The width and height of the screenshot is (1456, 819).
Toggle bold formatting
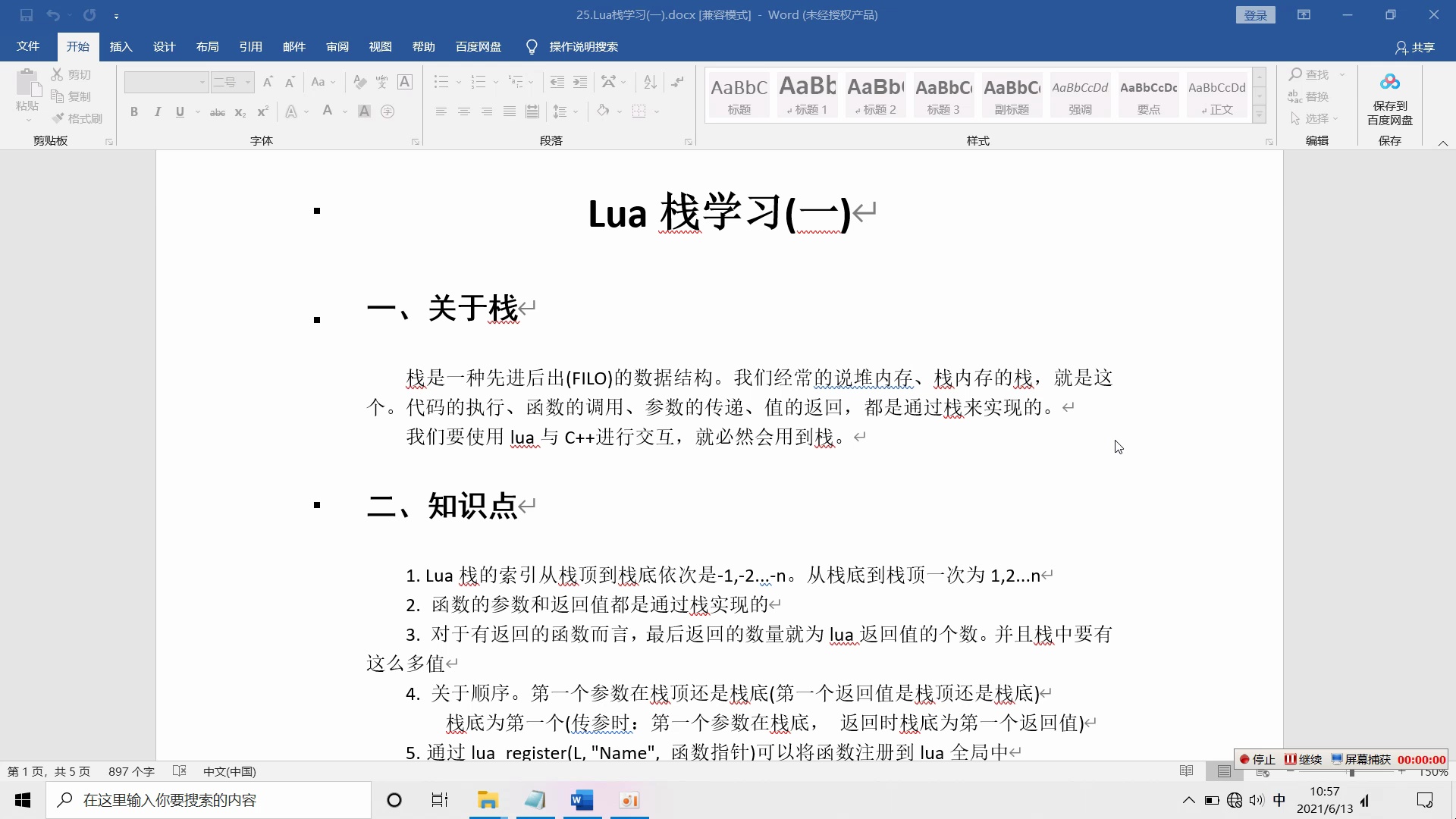pyautogui.click(x=134, y=111)
